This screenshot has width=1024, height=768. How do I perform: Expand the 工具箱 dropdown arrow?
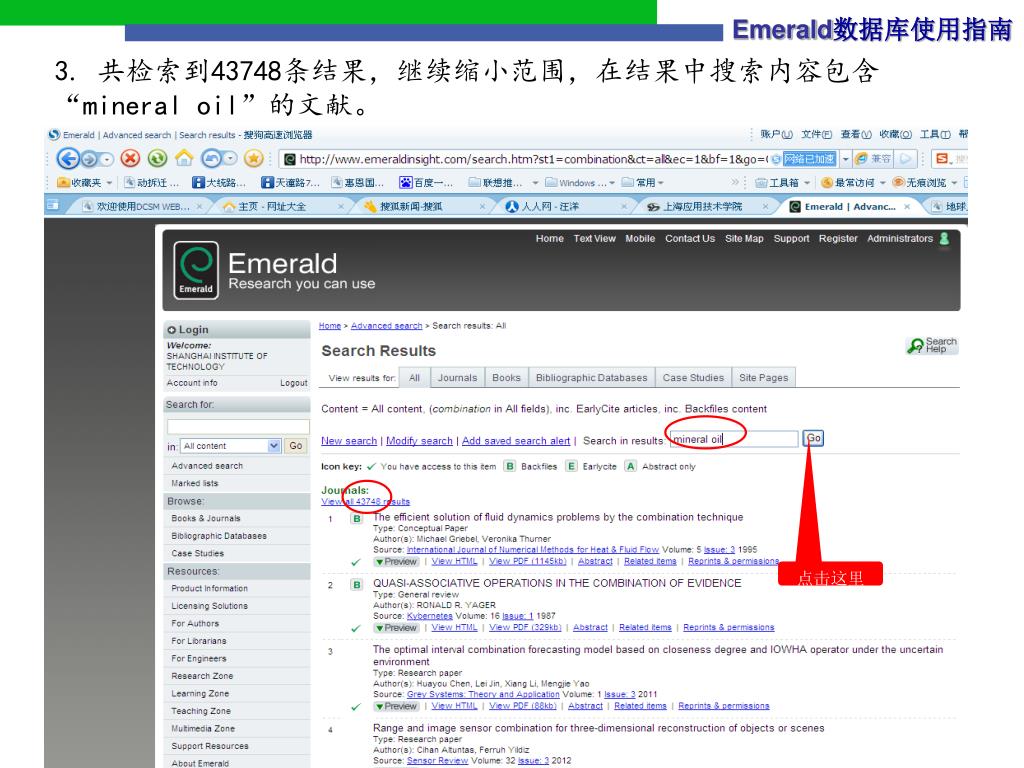[807, 183]
